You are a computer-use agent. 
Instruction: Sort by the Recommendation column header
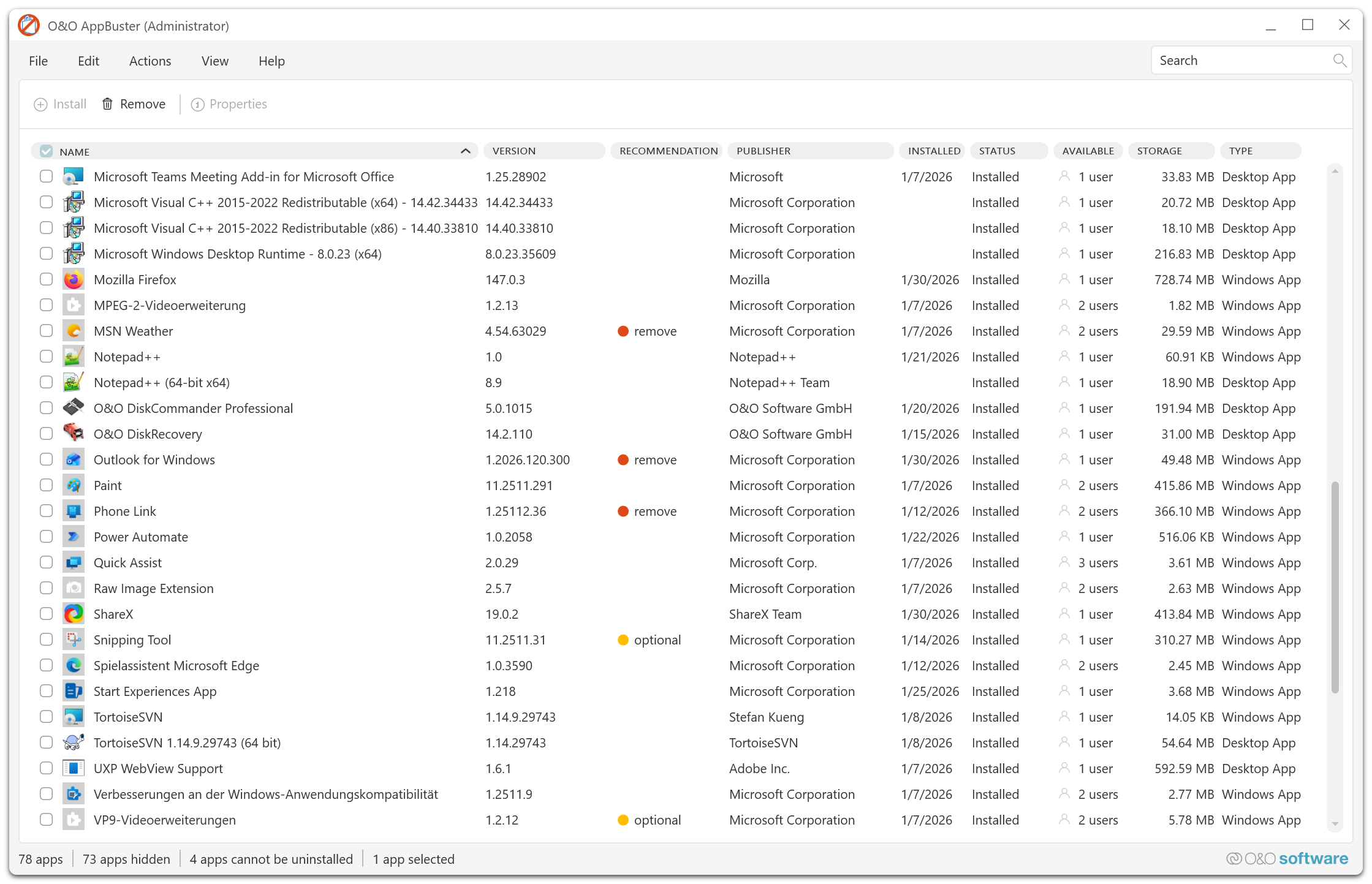click(x=667, y=151)
